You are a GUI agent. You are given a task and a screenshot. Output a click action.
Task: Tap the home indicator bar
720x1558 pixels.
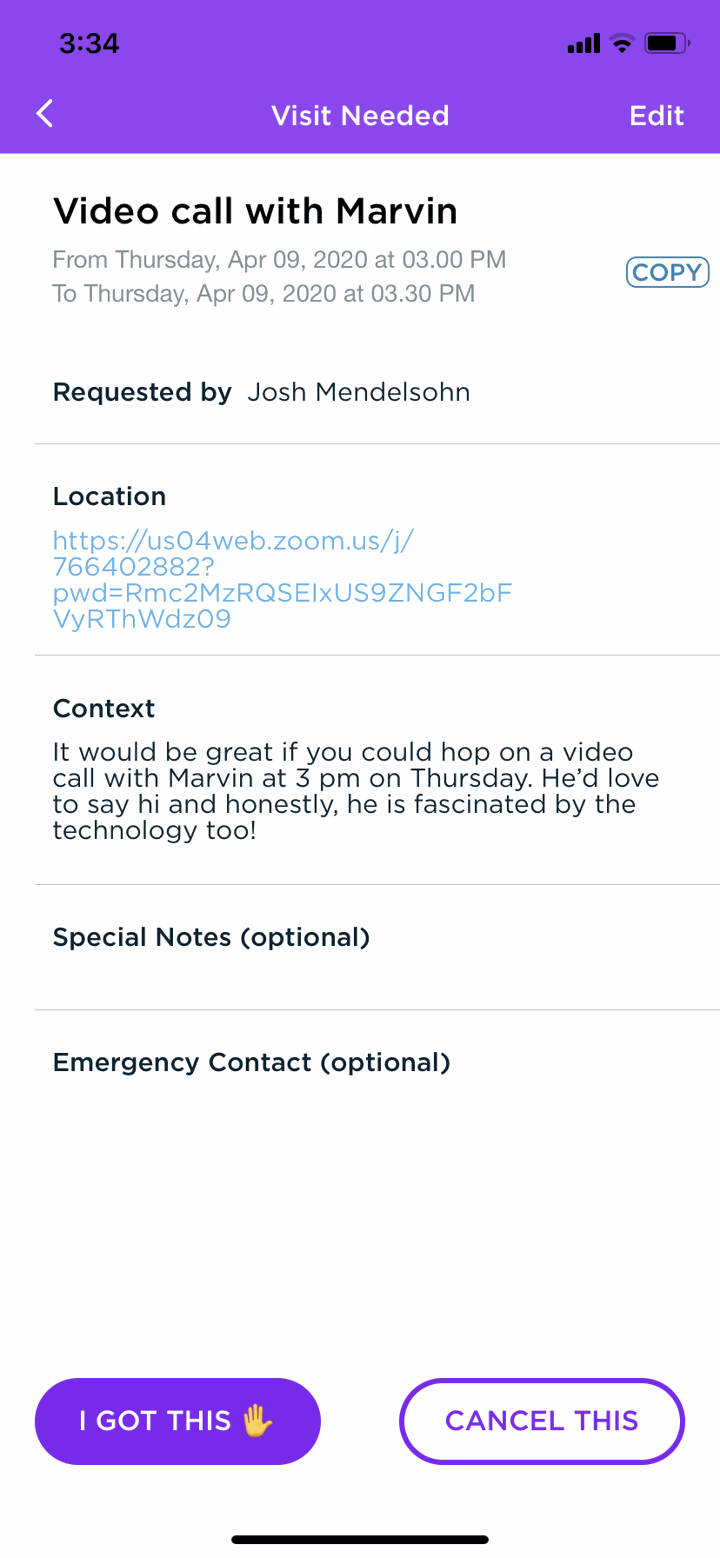pos(360,1540)
